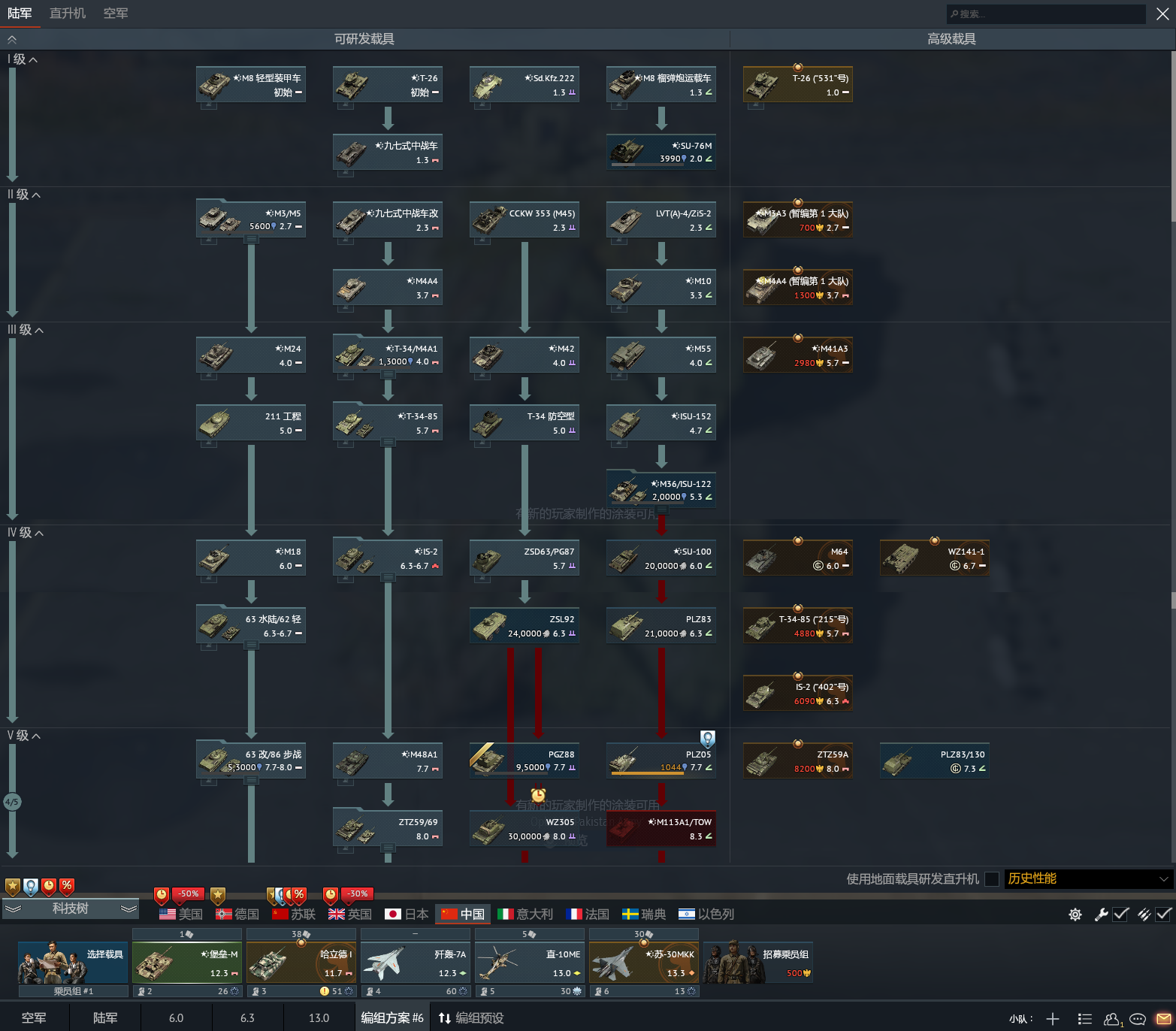Invite a player with the squad plus icon
The height and width of the screenshot is (1031, 1176).
coord(1053,1019)
